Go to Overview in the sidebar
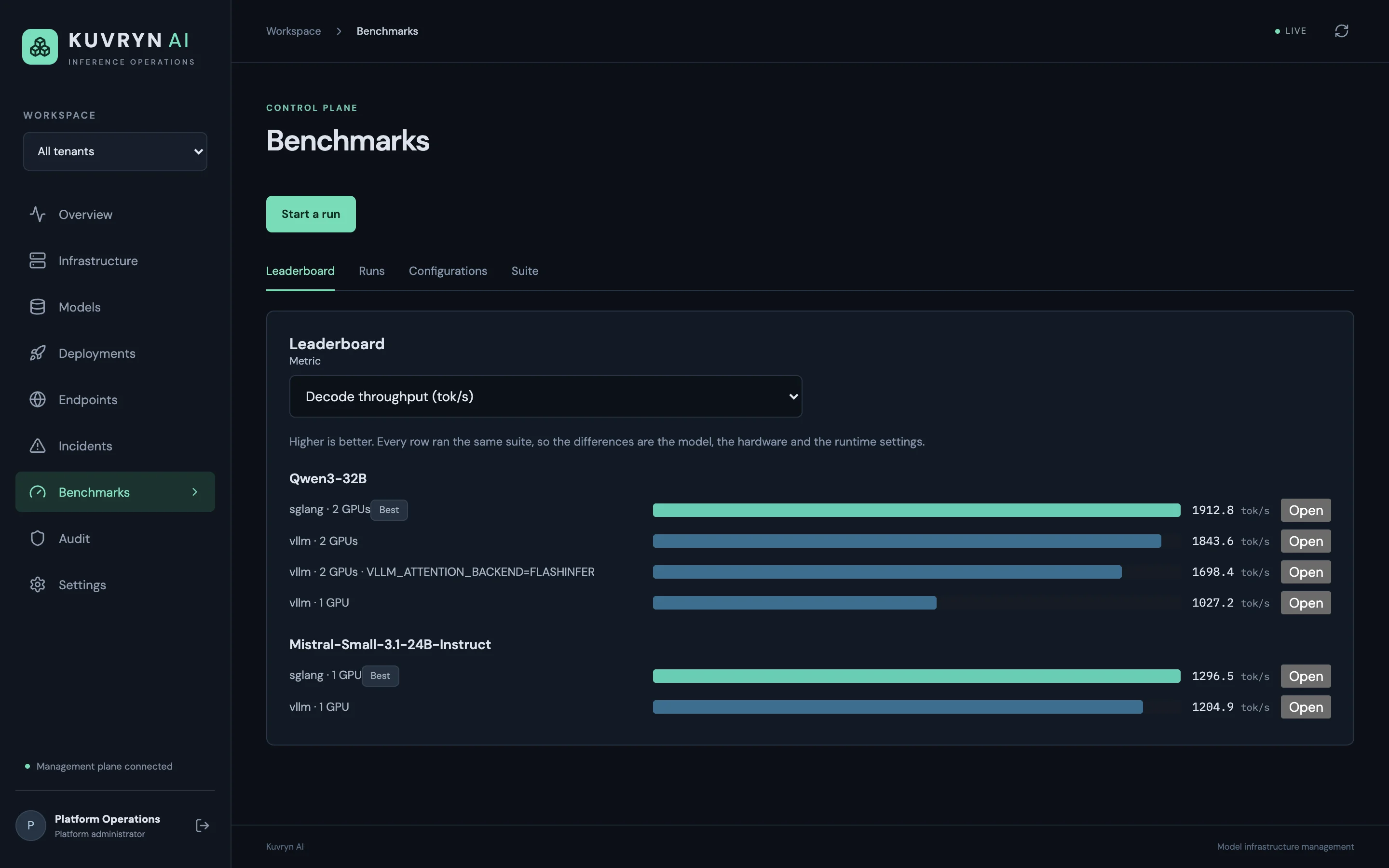 click(115, 214)
